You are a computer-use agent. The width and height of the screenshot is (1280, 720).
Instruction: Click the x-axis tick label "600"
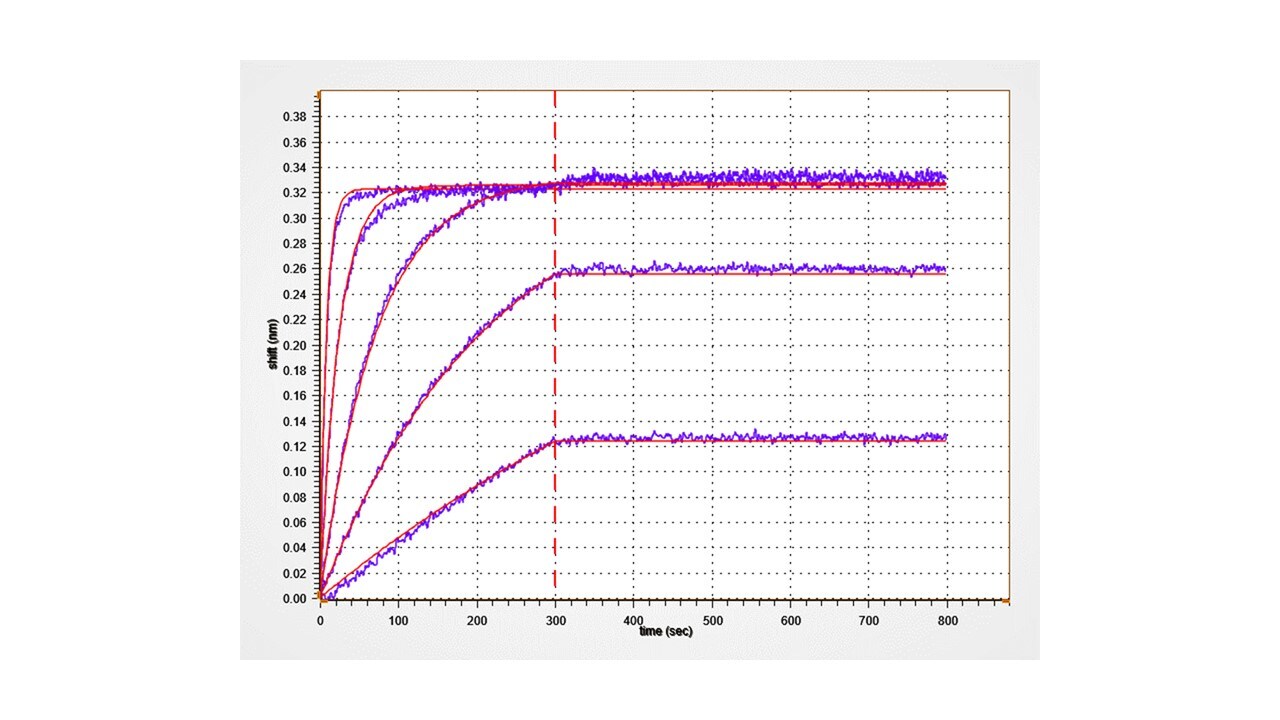(x=790, y=620)
